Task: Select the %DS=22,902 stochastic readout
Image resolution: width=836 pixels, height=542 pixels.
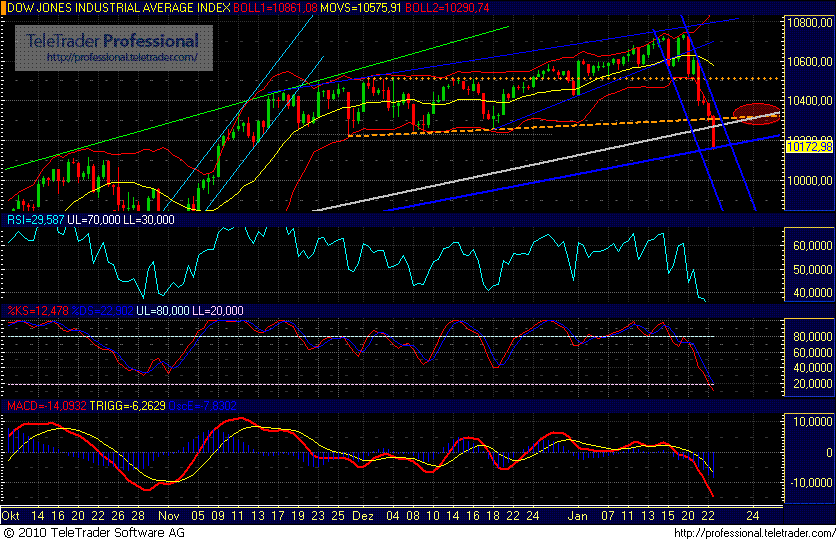Action: click(x=103, y=311)
